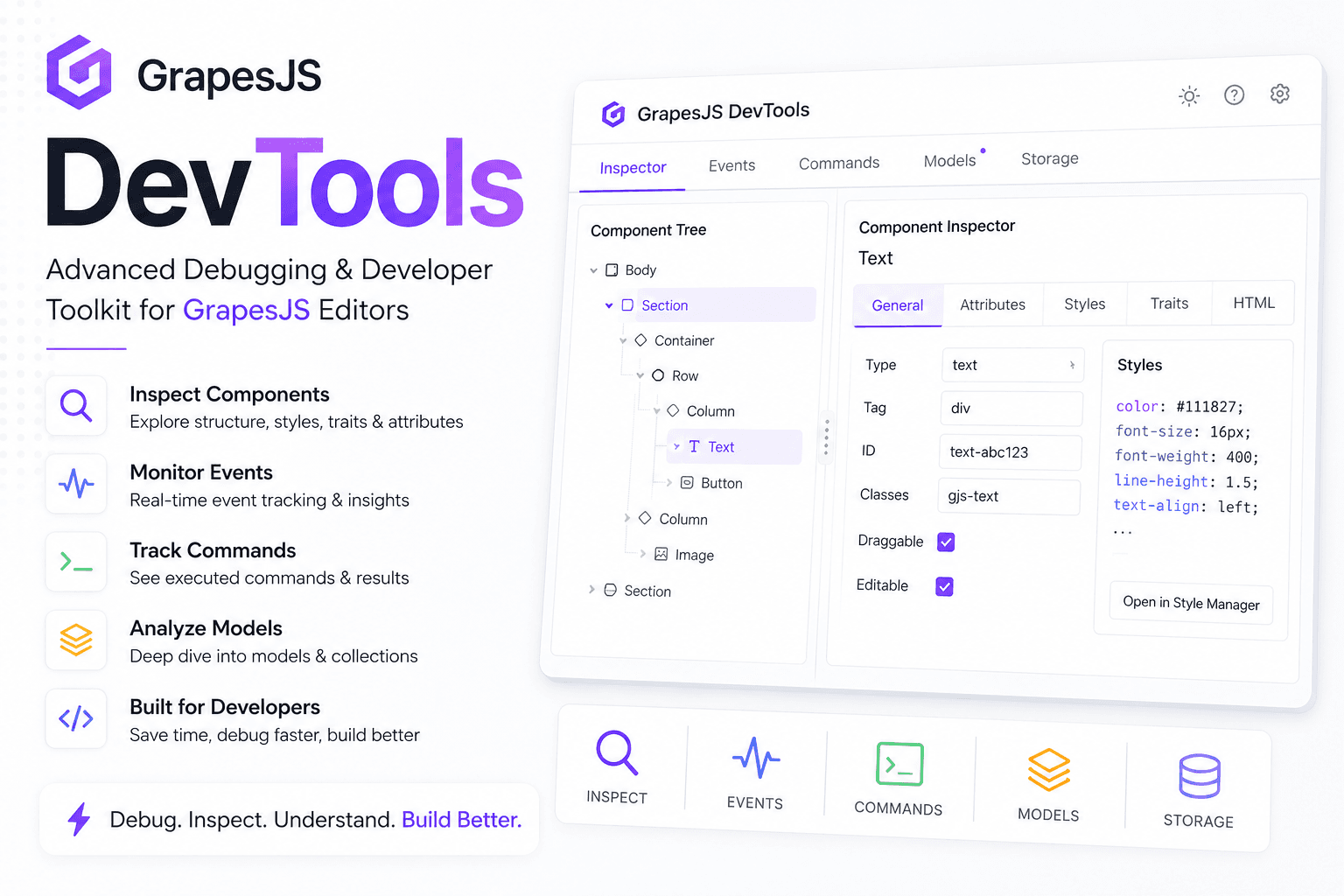The height and width of the screenshot is (896, 1344).
Task: Click the Inspect magnifier icon in bottom bar
Action: click(x=617, y=752)
